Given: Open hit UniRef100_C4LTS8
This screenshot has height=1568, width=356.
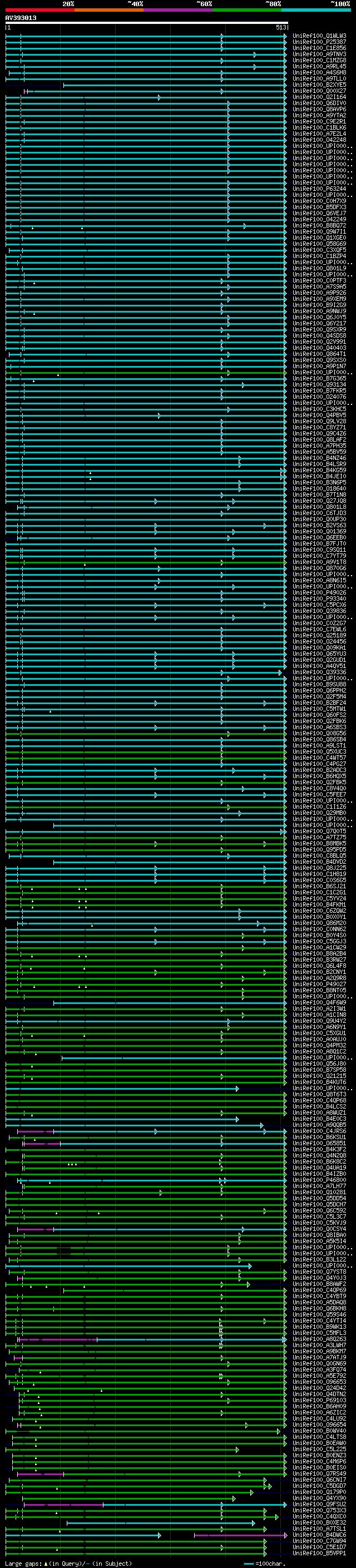Looking at the screenshot, I should tap(319, 1437).
